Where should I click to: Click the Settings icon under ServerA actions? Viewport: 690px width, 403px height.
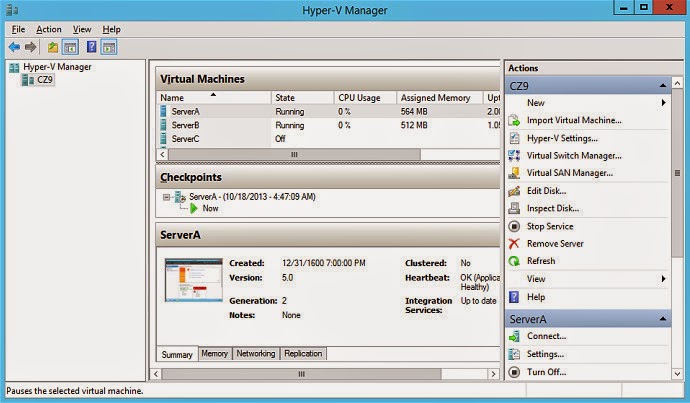(514, 354)
